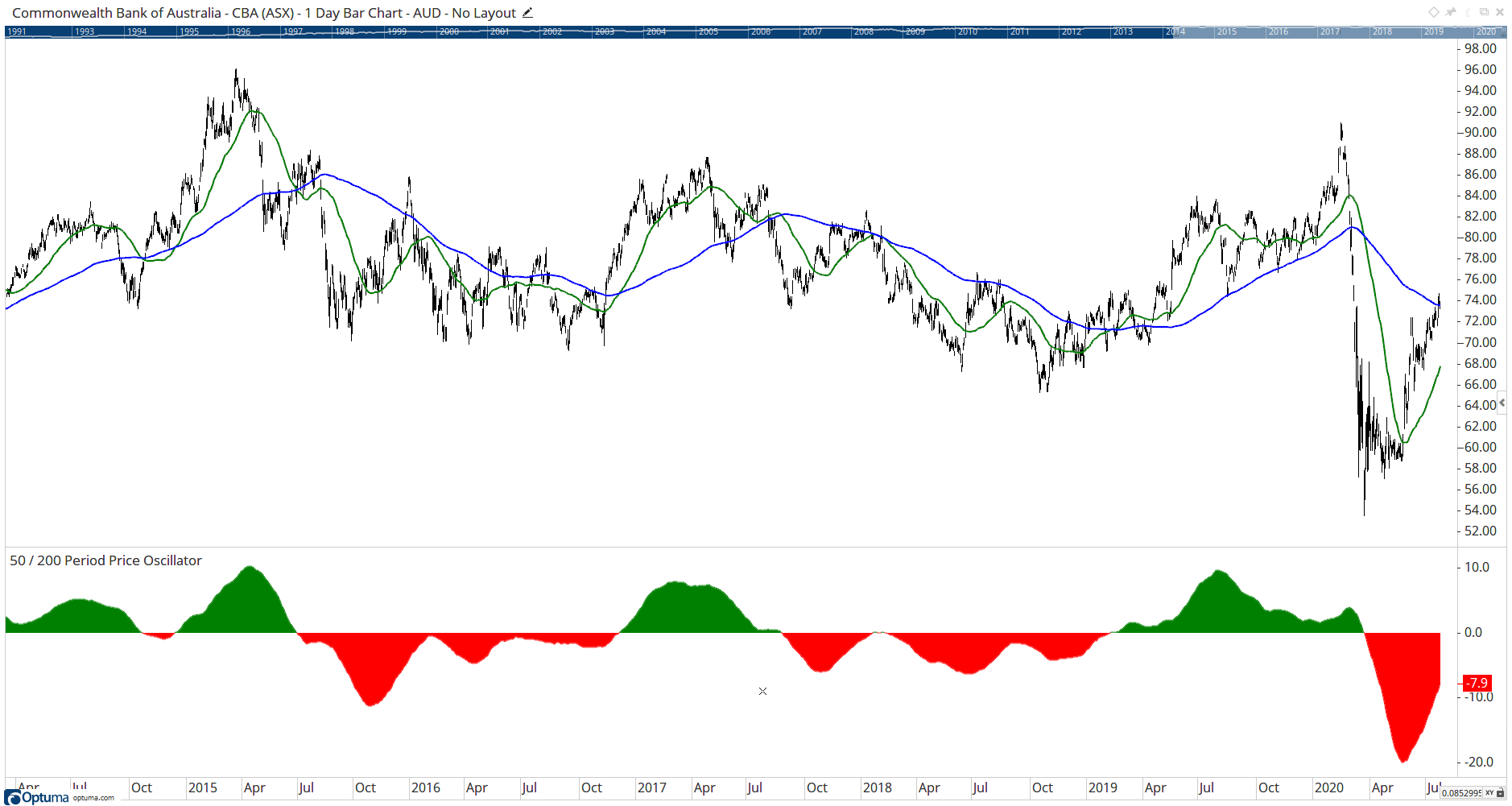Click the 0.0 oscillator scale label
1512x806 pixels.
tap(1473, 632)
